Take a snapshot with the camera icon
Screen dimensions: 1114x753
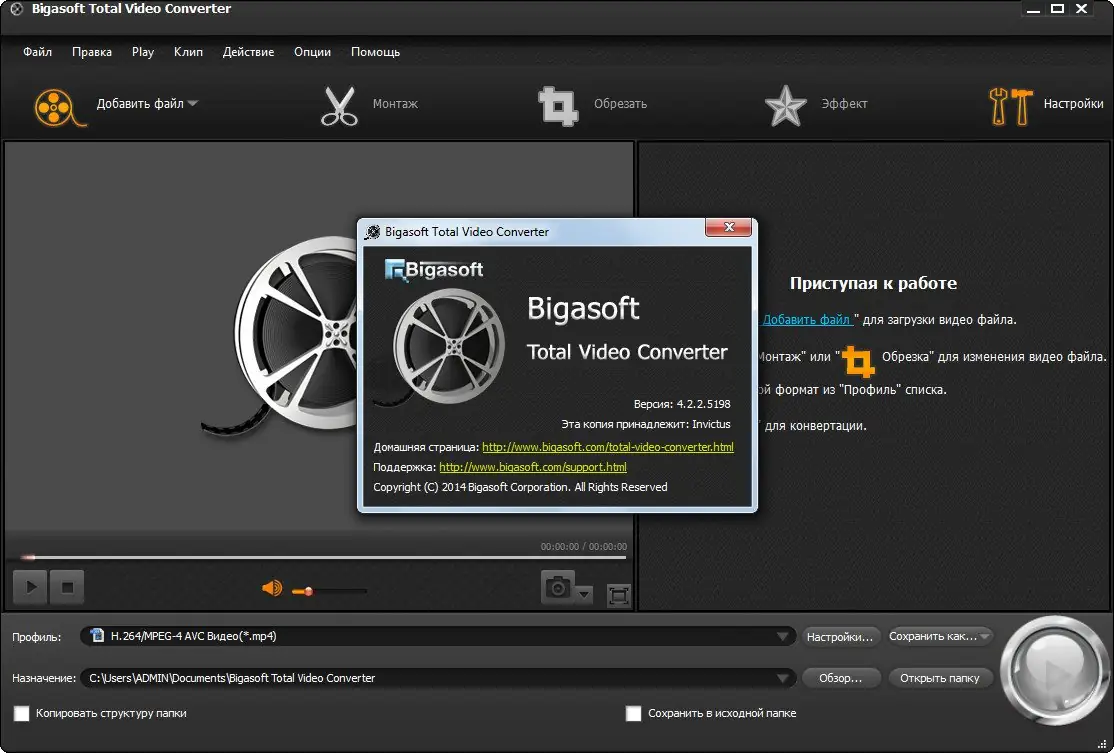[558, 587]
